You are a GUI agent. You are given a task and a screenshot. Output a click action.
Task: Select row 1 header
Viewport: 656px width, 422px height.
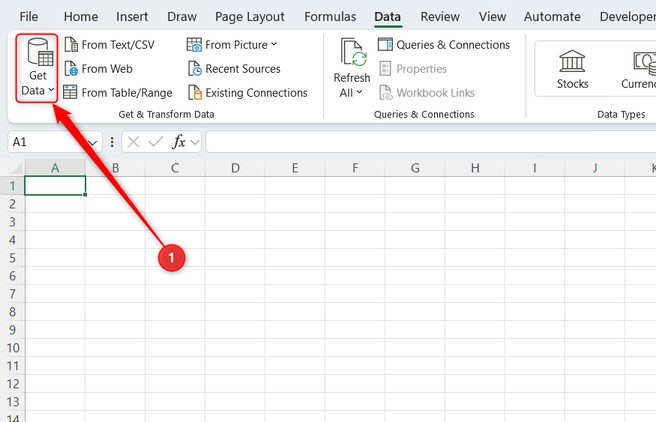click(13, 186)
